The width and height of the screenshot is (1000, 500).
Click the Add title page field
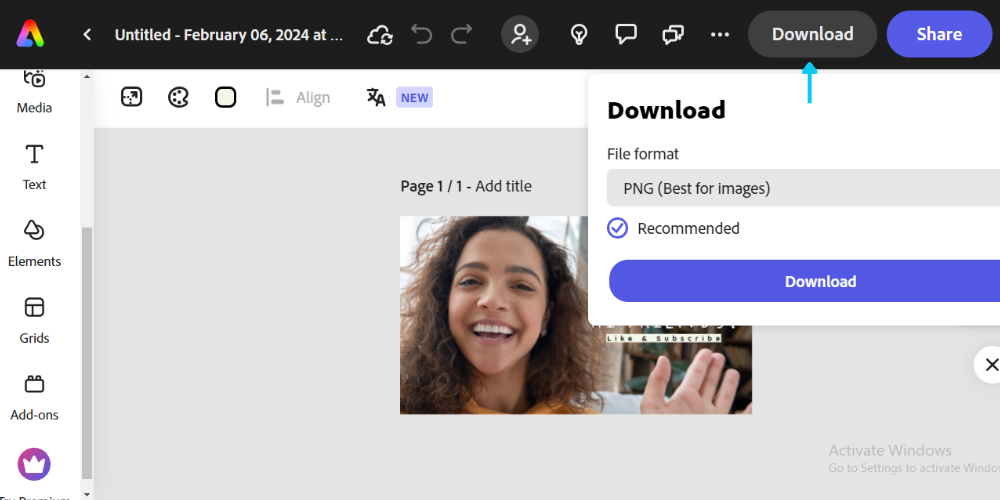[x=503, y=186]
